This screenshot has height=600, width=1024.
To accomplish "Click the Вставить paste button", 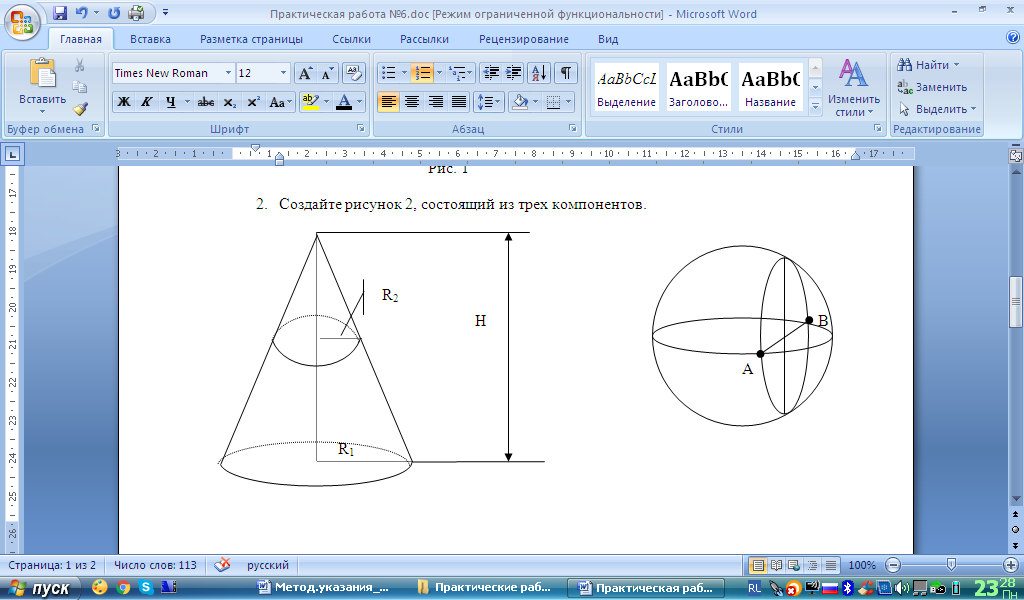I will 42,85.
